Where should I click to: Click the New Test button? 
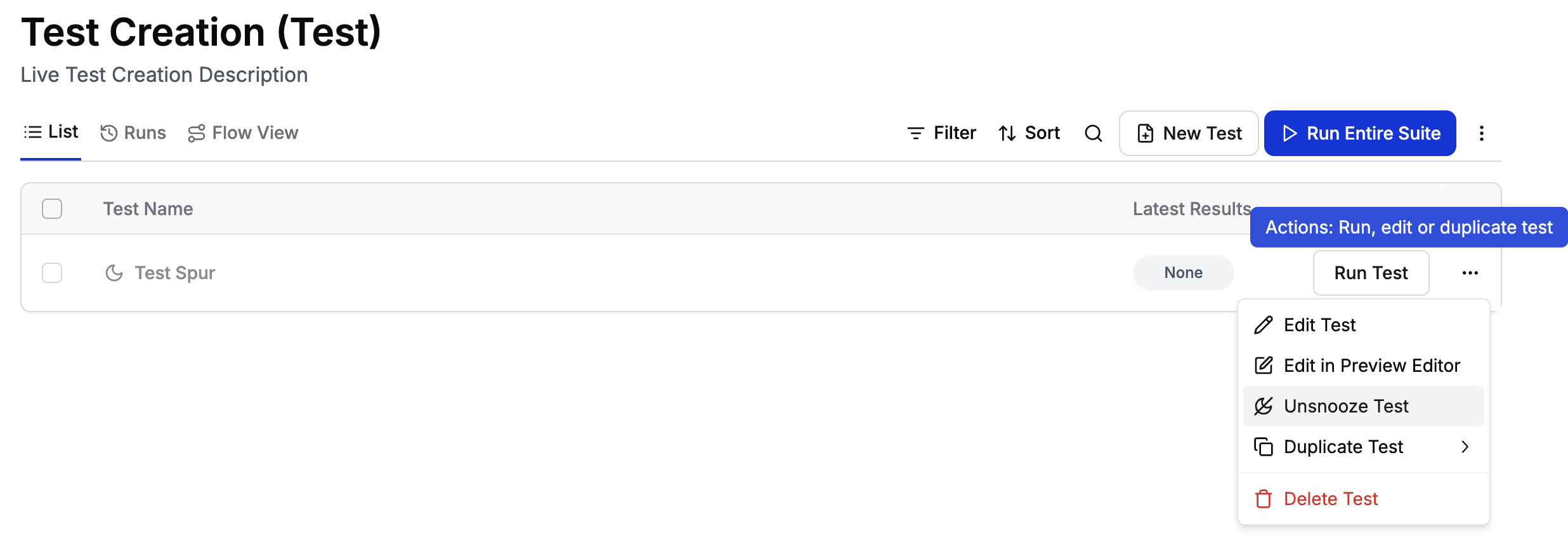click(x=1189, y=133)
